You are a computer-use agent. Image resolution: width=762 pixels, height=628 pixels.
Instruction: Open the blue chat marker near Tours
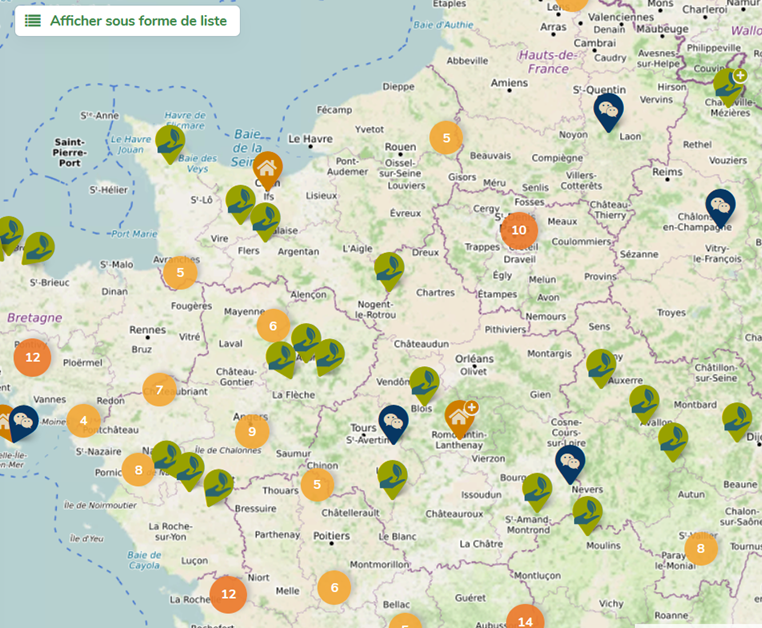(393, 423)
